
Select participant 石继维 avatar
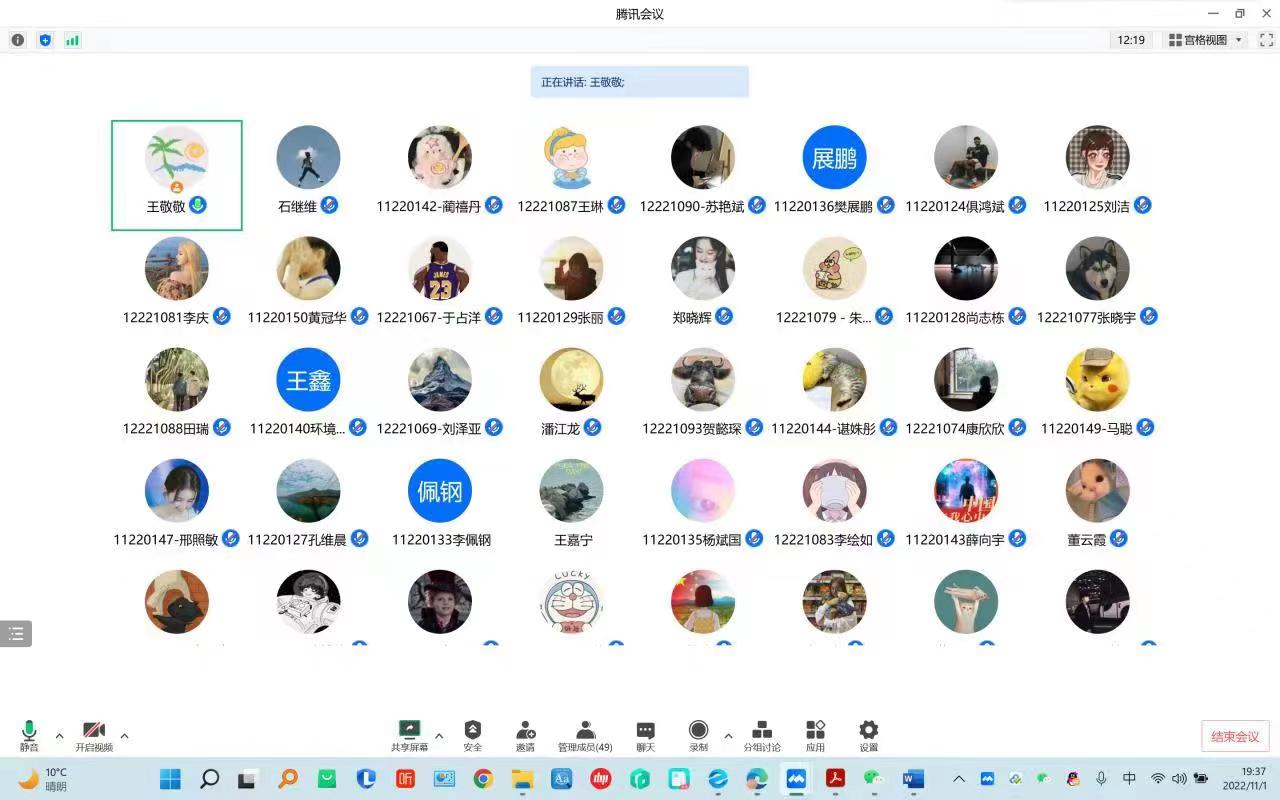pos(308,157)
